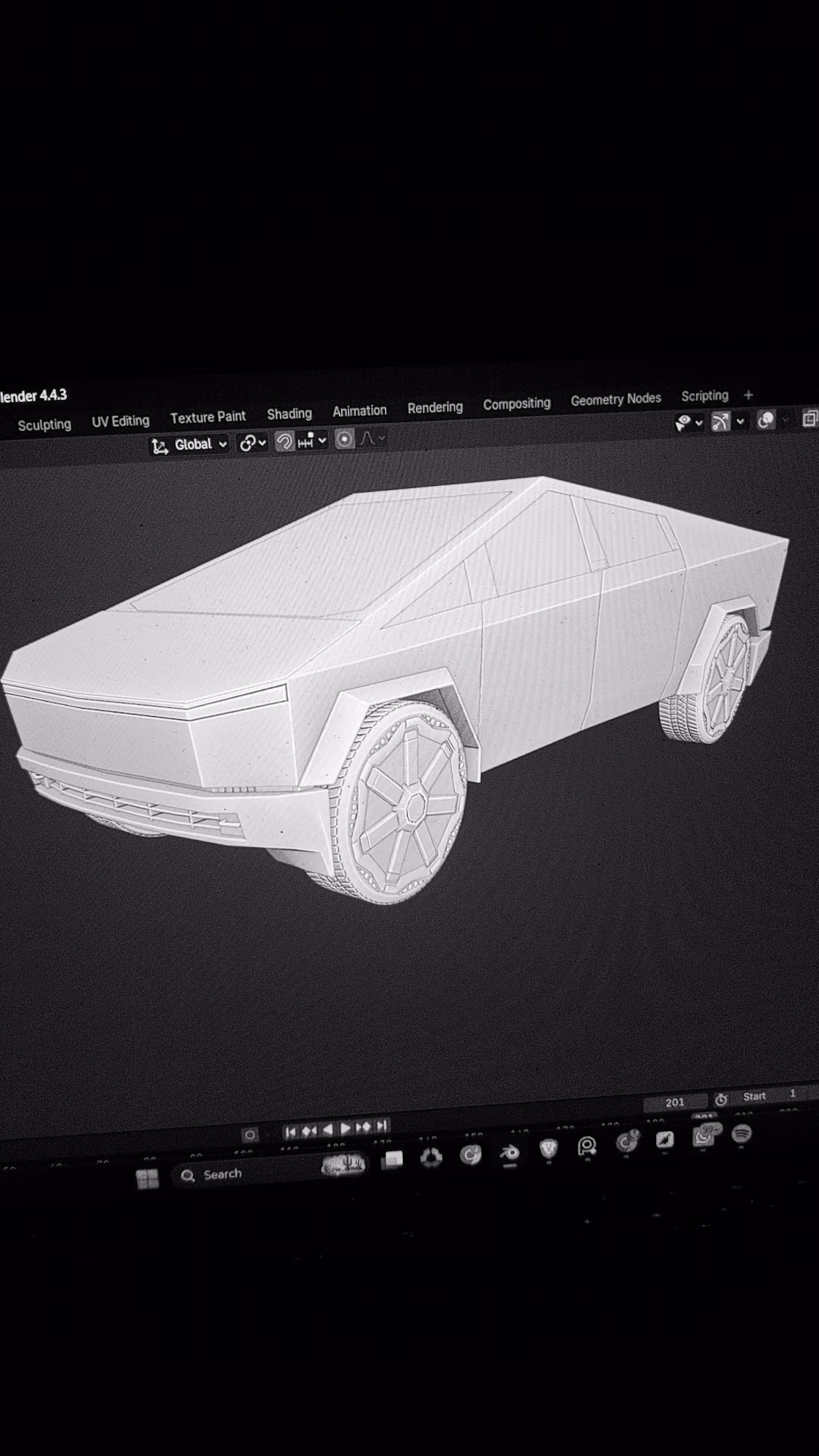Toggle viewport gizmos display

click(720, 422)
